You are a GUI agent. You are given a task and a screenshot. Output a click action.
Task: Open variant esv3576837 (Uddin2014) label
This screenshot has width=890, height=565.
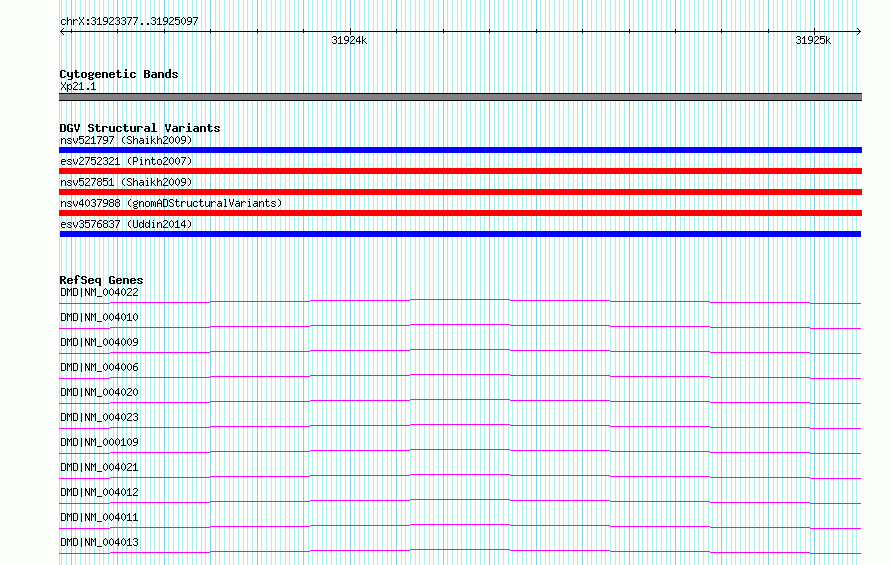pos(126,224)
